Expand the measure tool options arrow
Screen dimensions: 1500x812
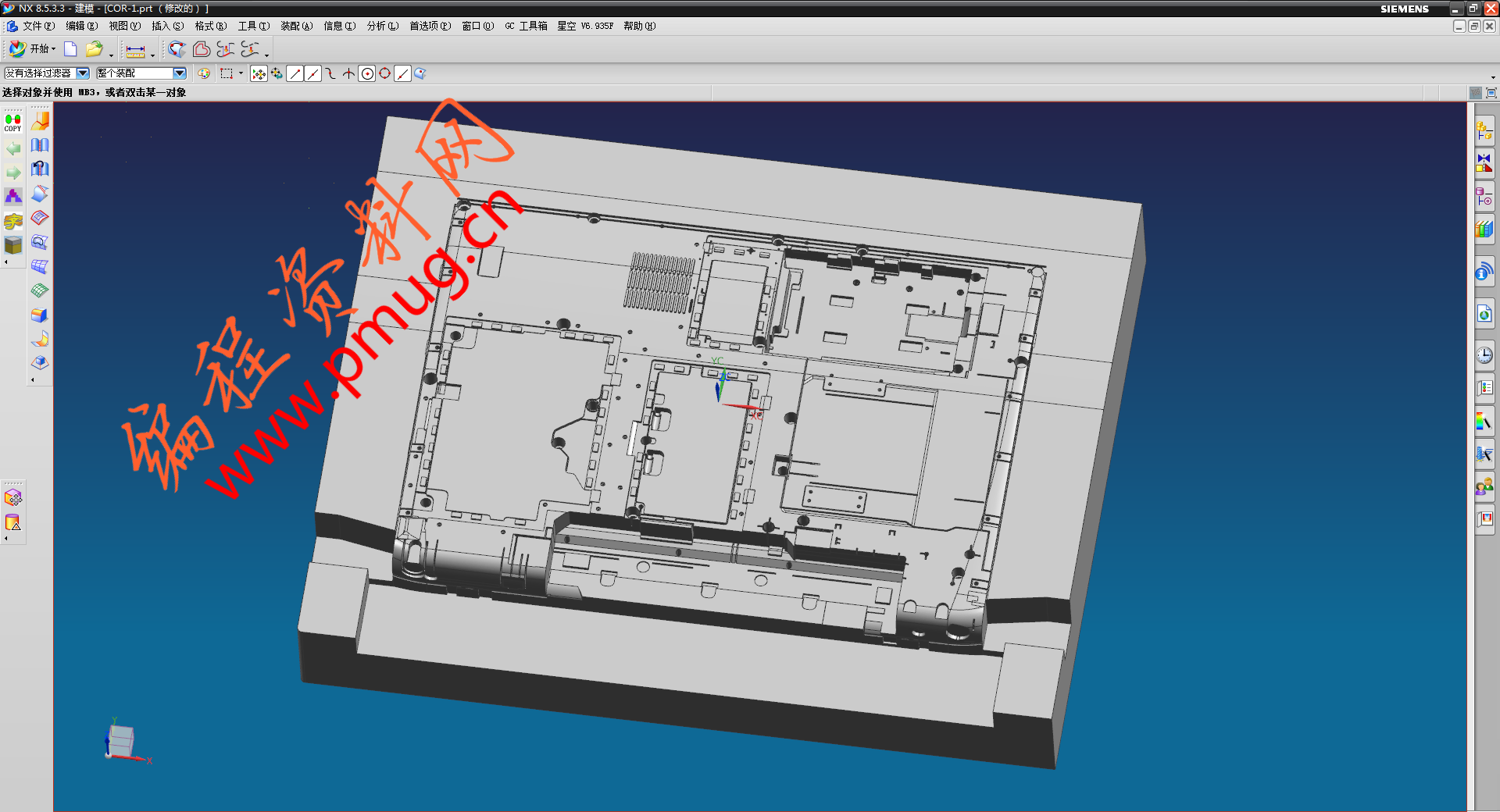click(x=152, y=55)
